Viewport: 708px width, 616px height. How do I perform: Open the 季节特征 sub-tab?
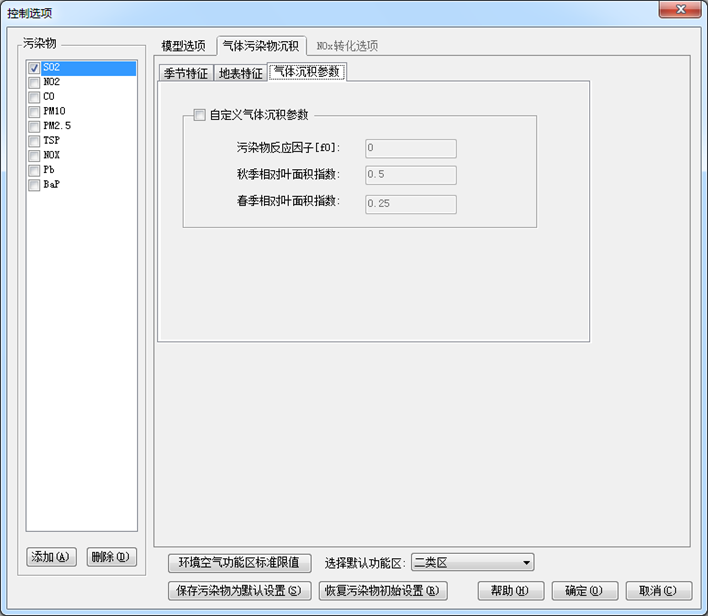(x=186, y=73)
